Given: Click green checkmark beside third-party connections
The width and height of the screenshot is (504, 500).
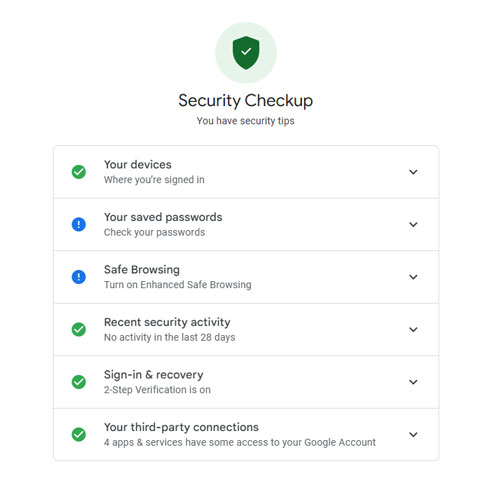Looking at the screenshot, I should tap(79, 434).
